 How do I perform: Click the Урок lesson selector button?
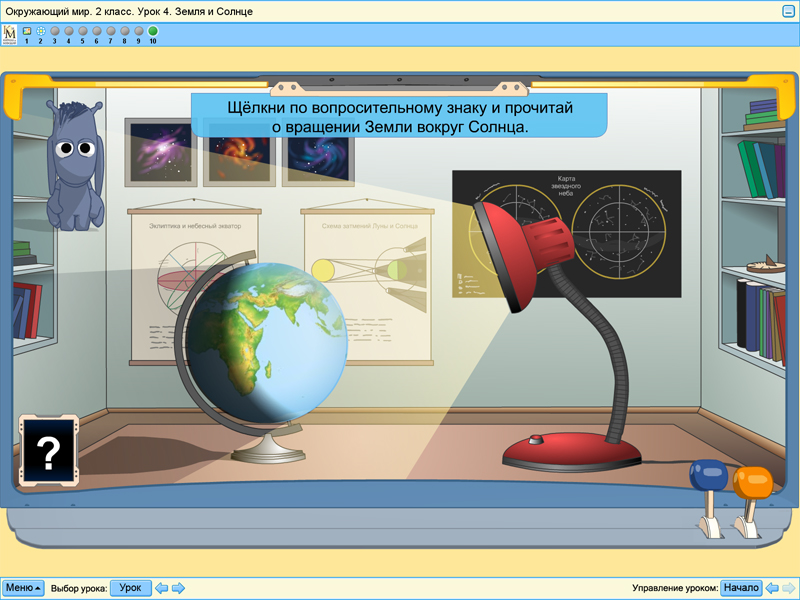(130, 588)
